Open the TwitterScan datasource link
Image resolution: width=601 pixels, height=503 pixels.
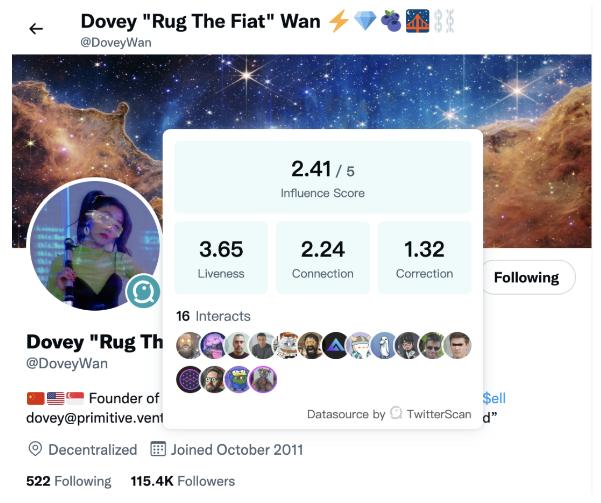click(439, 414)
